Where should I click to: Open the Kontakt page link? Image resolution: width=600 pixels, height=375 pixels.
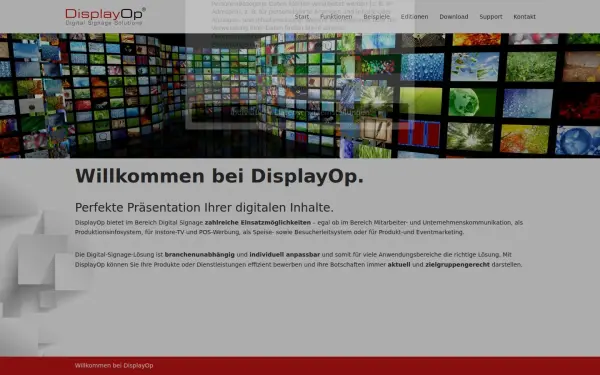tap(524, 16)
